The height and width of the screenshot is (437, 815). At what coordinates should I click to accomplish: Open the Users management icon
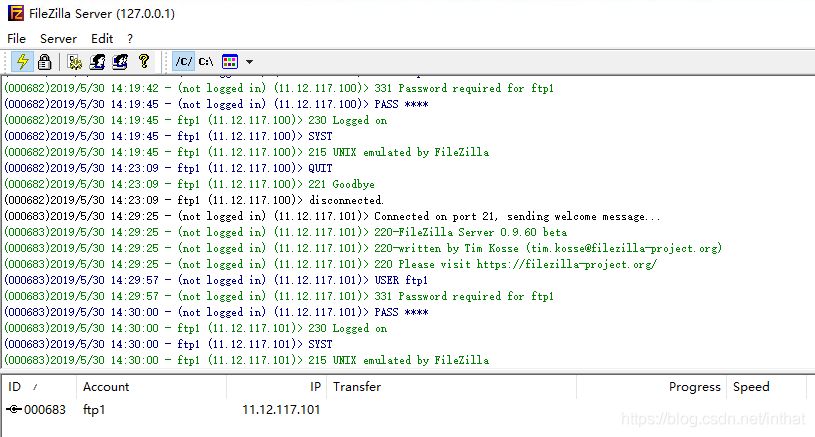97,62
